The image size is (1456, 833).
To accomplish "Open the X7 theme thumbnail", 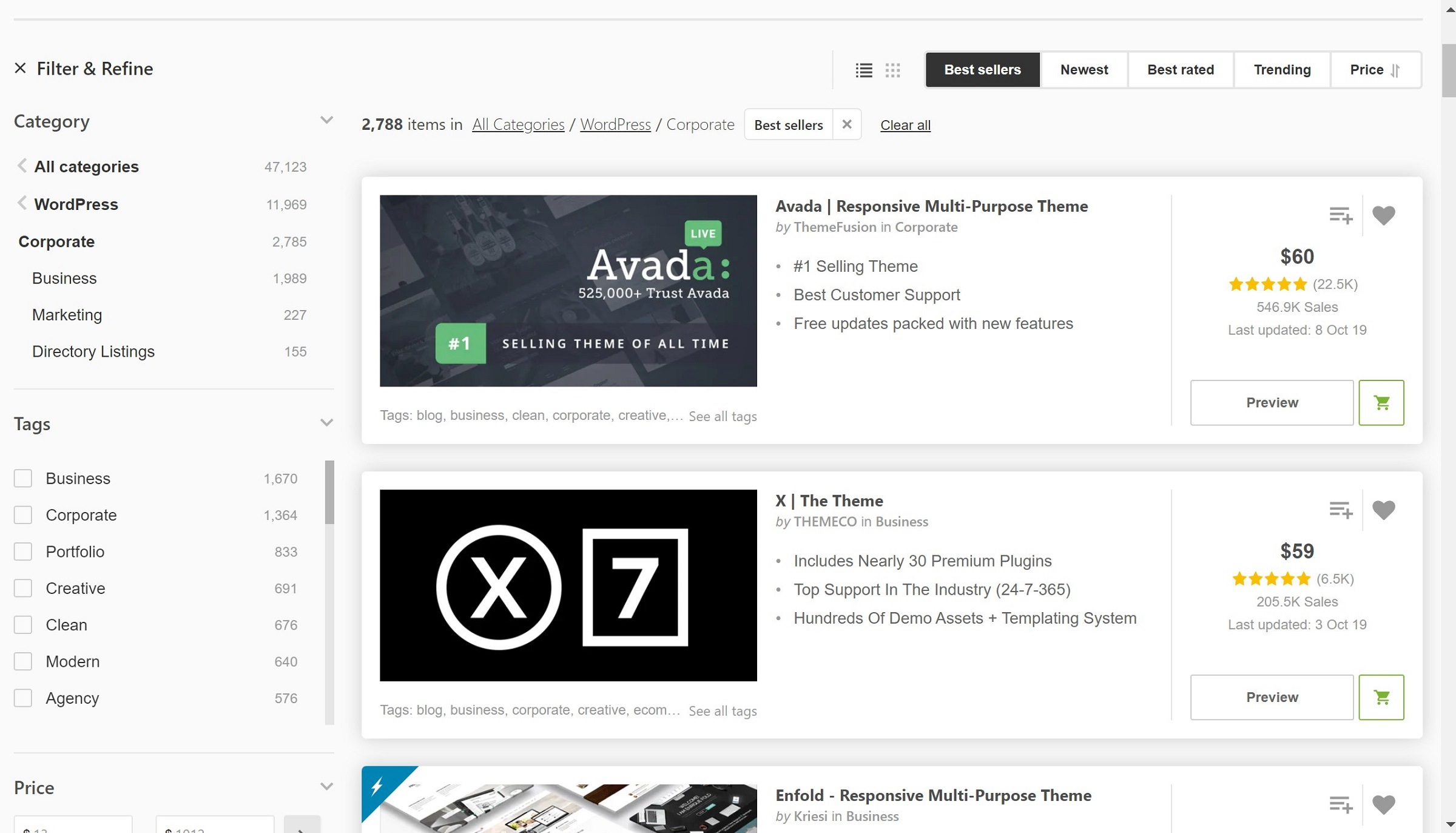I will pyautogui.click(x=568, y=585).
